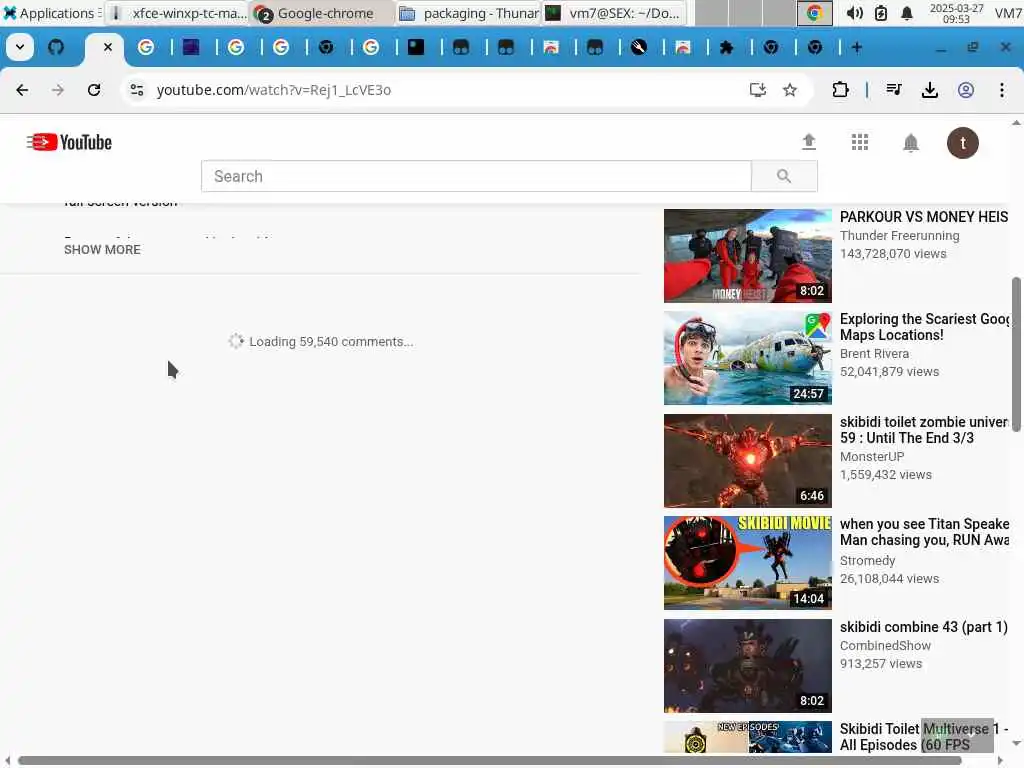Click the 'Loading 59,540 comments...' text
The height and width of the screenshot is (768, 1024).
(x=331, y=342)
